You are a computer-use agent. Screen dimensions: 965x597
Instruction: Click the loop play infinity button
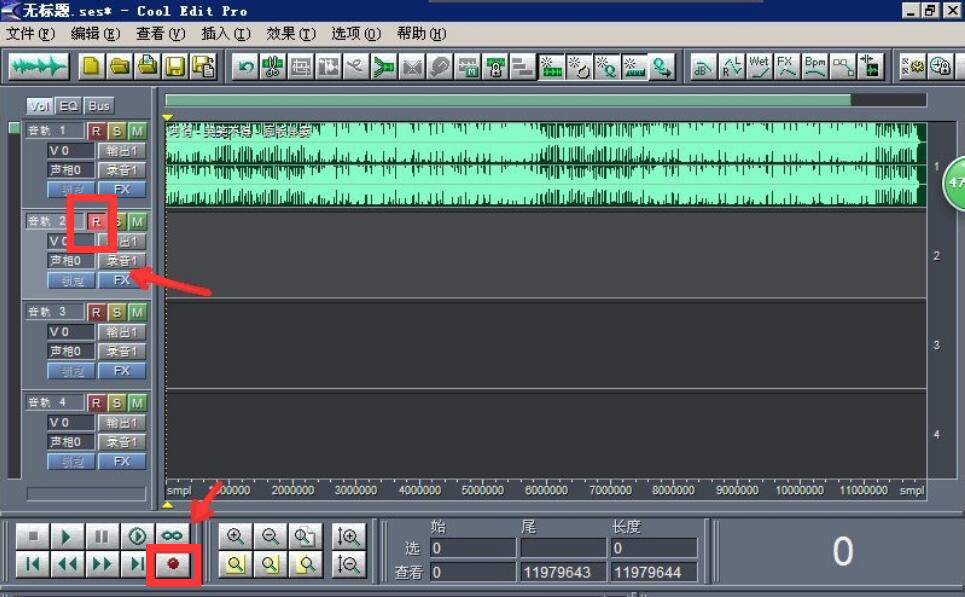173,537
